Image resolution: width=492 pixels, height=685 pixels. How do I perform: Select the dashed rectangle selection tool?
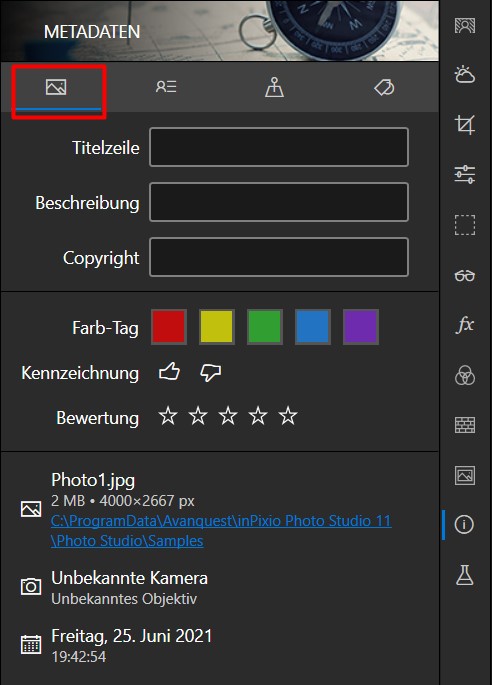point(464,225)
